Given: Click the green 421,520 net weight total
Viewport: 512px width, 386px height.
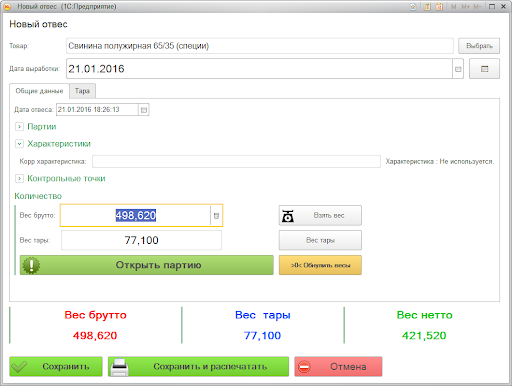Looking at the screenshot, I should [424, 336].
